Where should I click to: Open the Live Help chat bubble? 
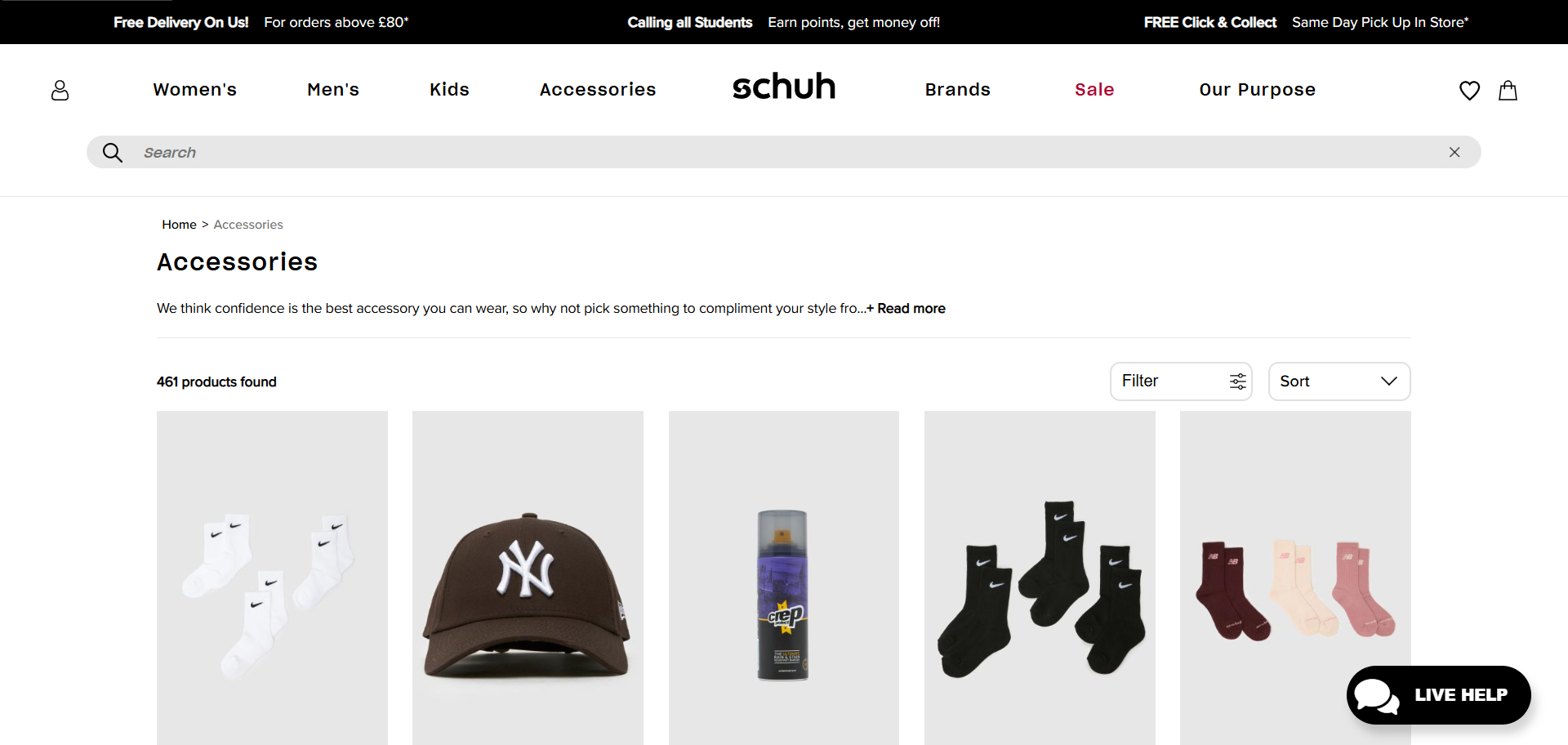1439,695
